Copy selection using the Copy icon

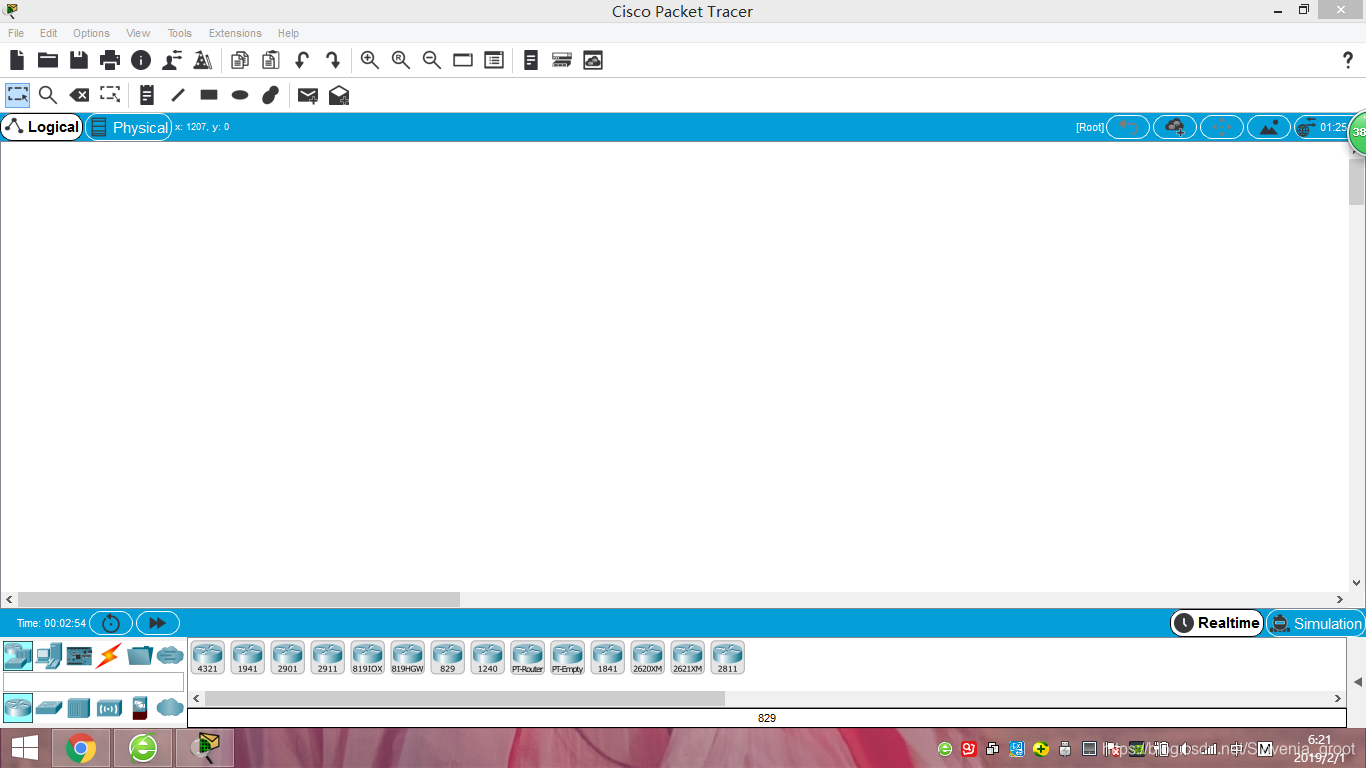240,60
